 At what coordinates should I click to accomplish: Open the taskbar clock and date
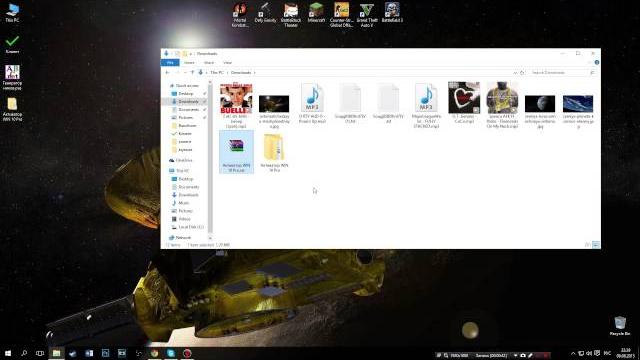pyautogui.click(x=625, y=353)
